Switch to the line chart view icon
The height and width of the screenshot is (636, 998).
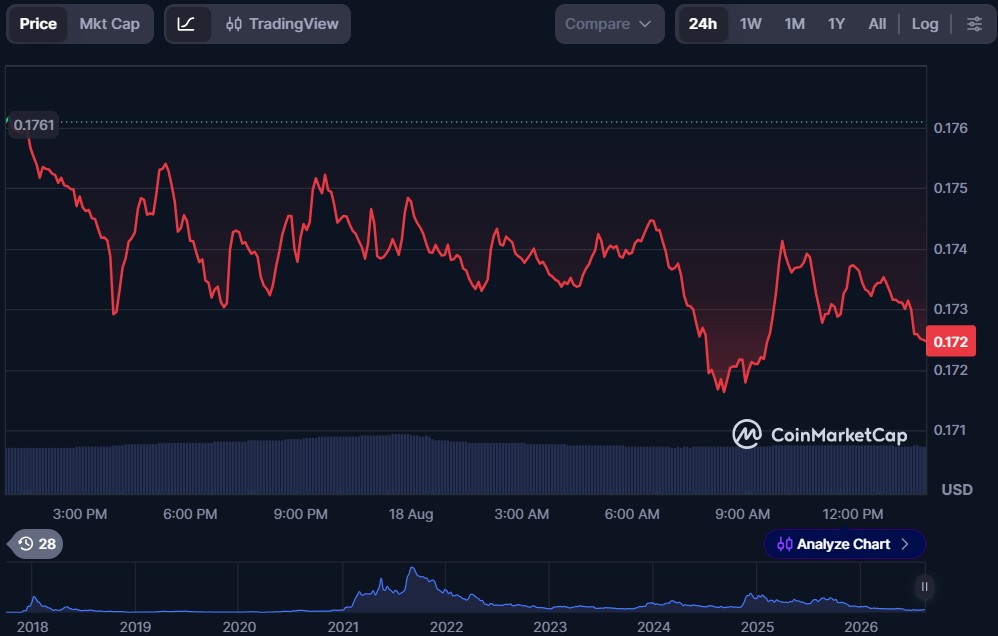[x=186, y=24]
